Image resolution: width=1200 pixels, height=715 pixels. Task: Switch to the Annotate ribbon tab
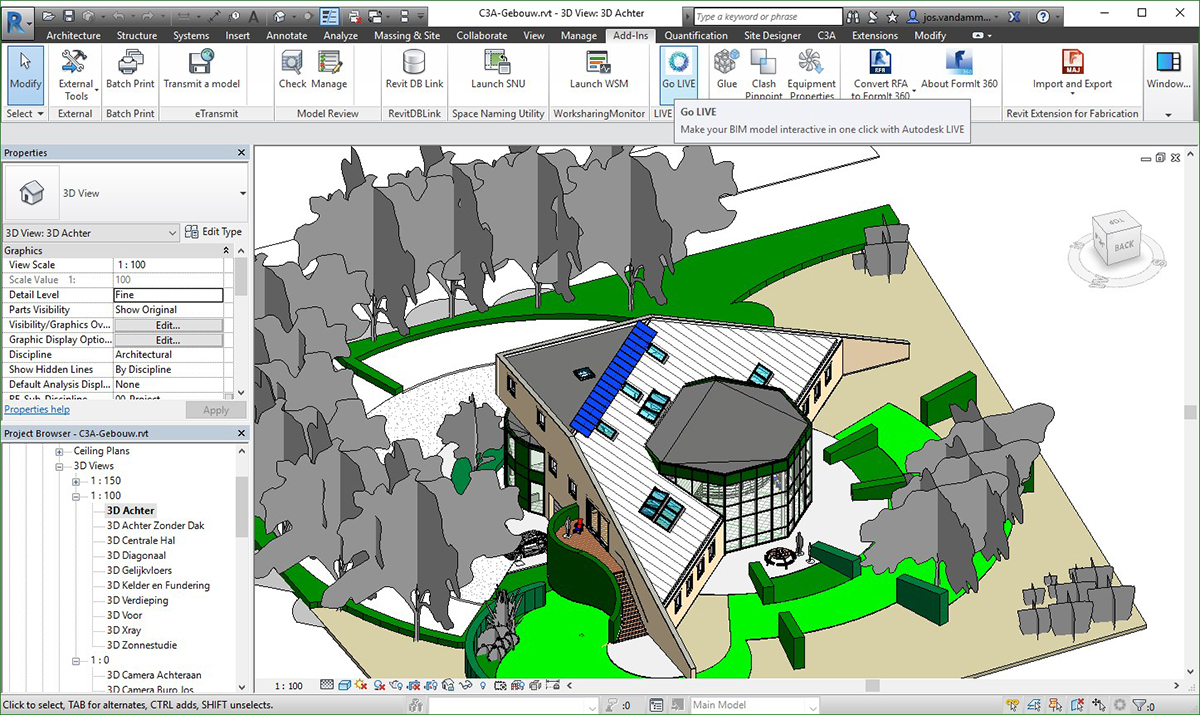point(287,35)
